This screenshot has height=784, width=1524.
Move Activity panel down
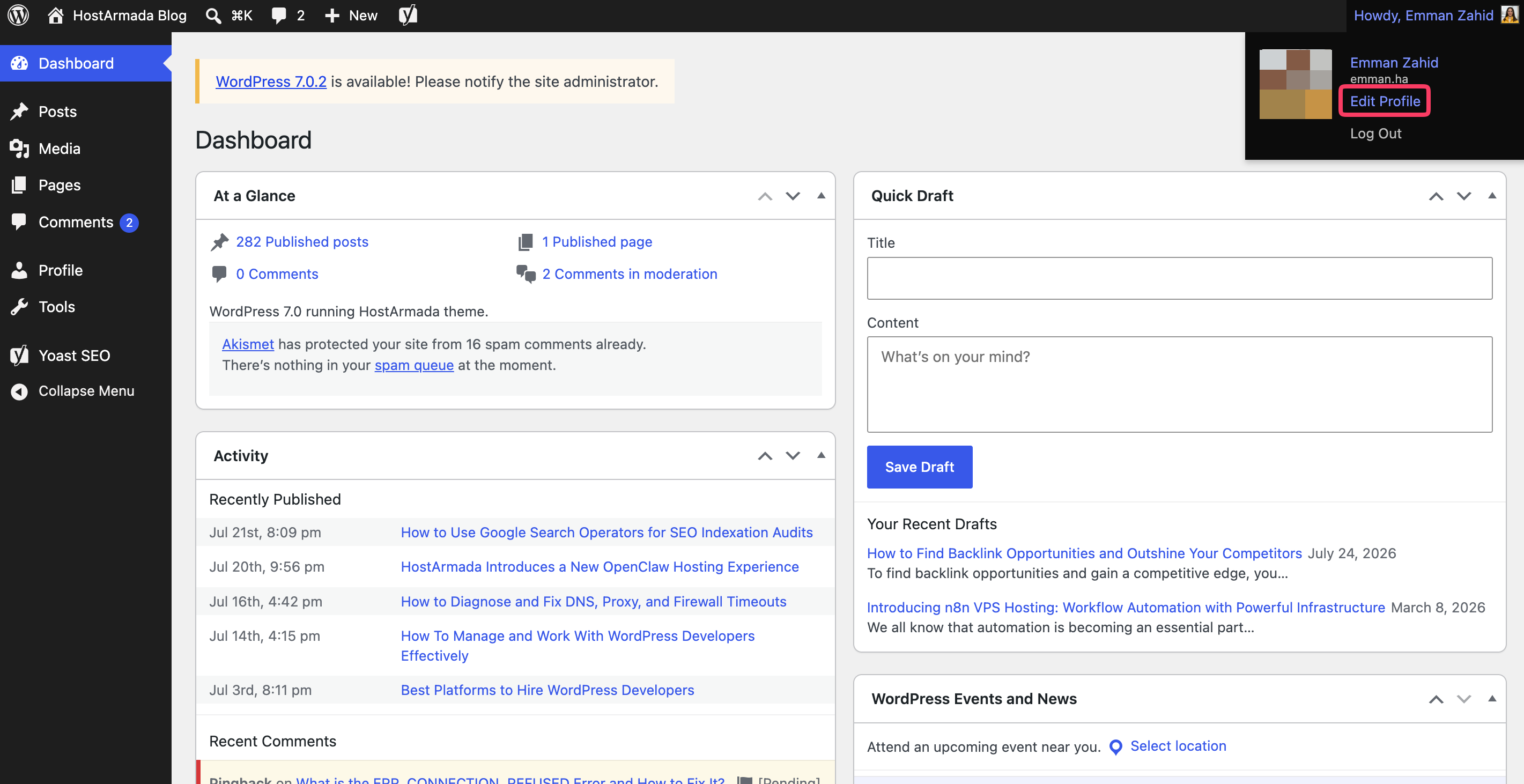[793, 456]
